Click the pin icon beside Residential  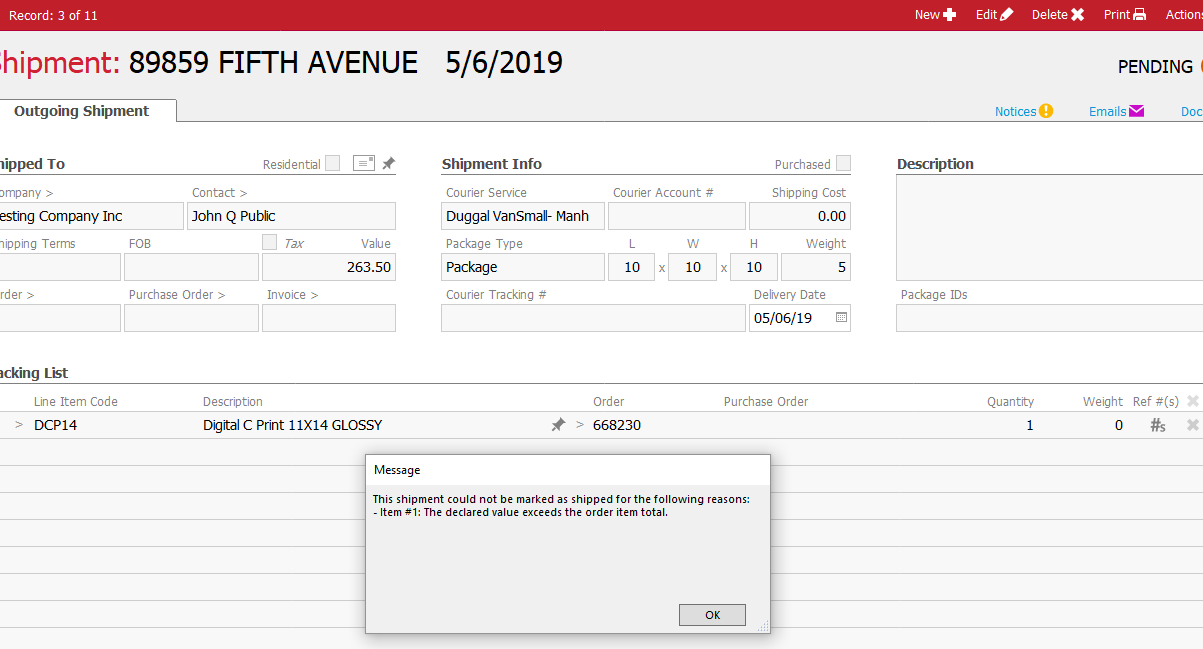pos(389,163)
